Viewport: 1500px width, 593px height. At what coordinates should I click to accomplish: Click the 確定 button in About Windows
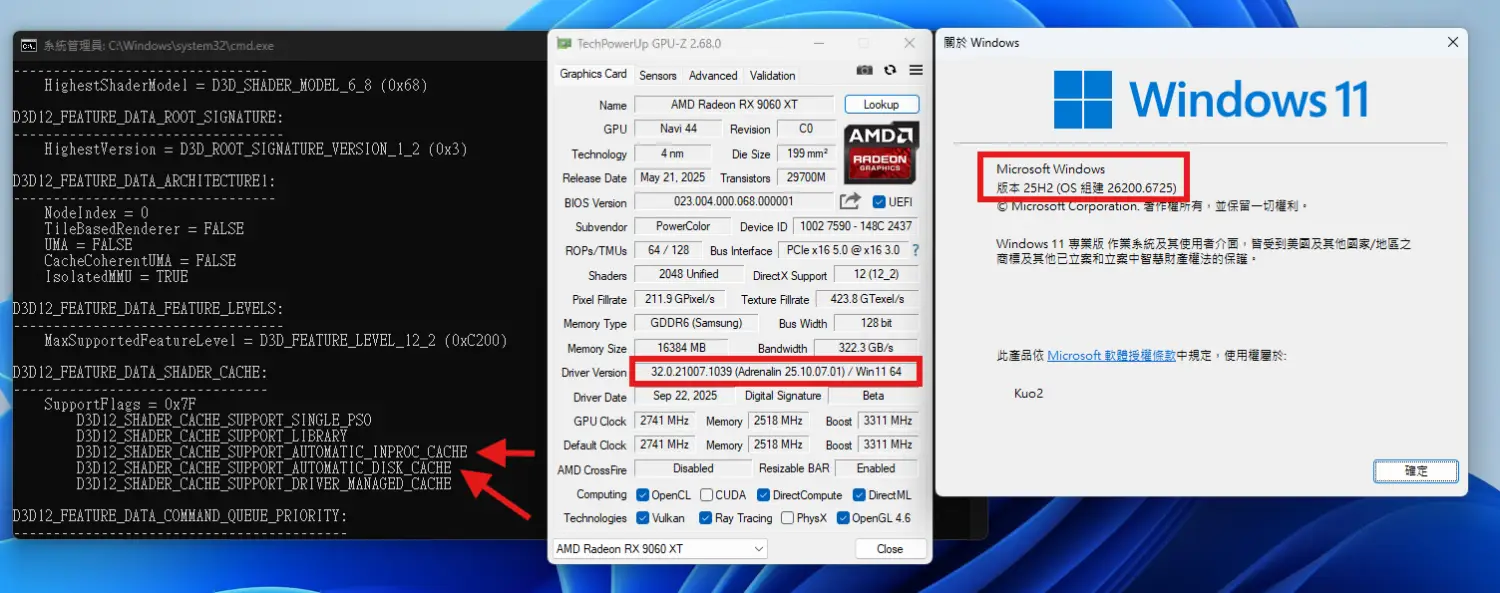[x=1416, y=471]
